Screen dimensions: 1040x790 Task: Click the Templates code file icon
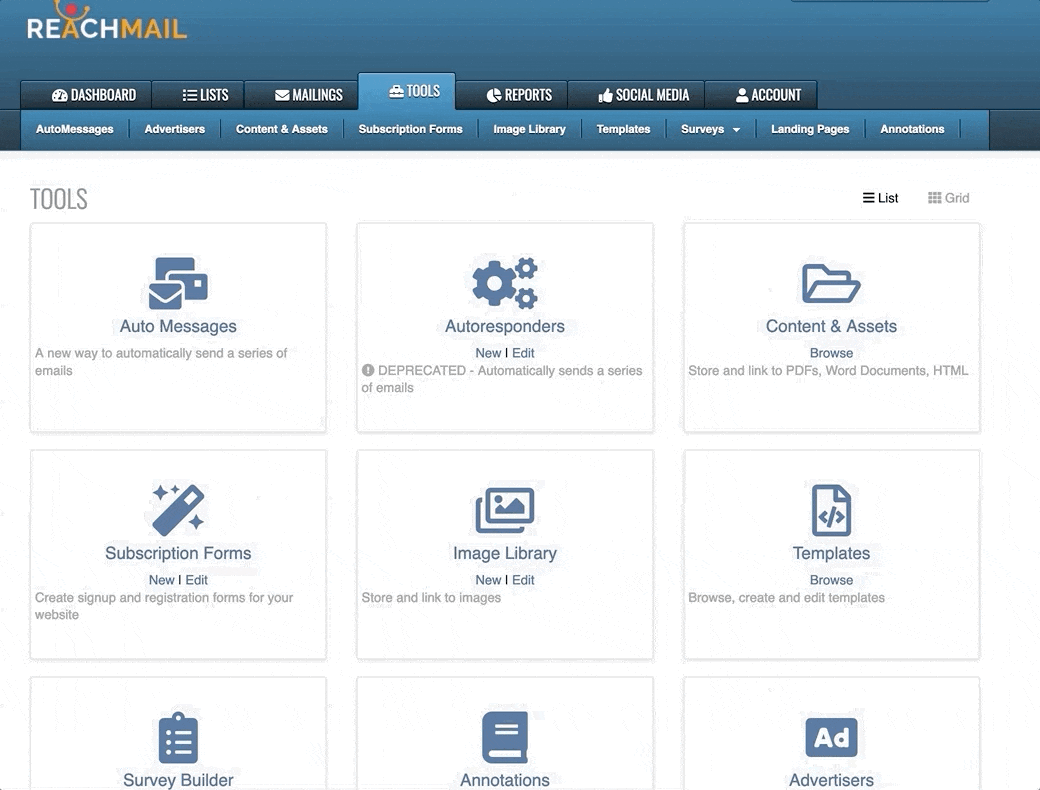click(x=831, y=510)
